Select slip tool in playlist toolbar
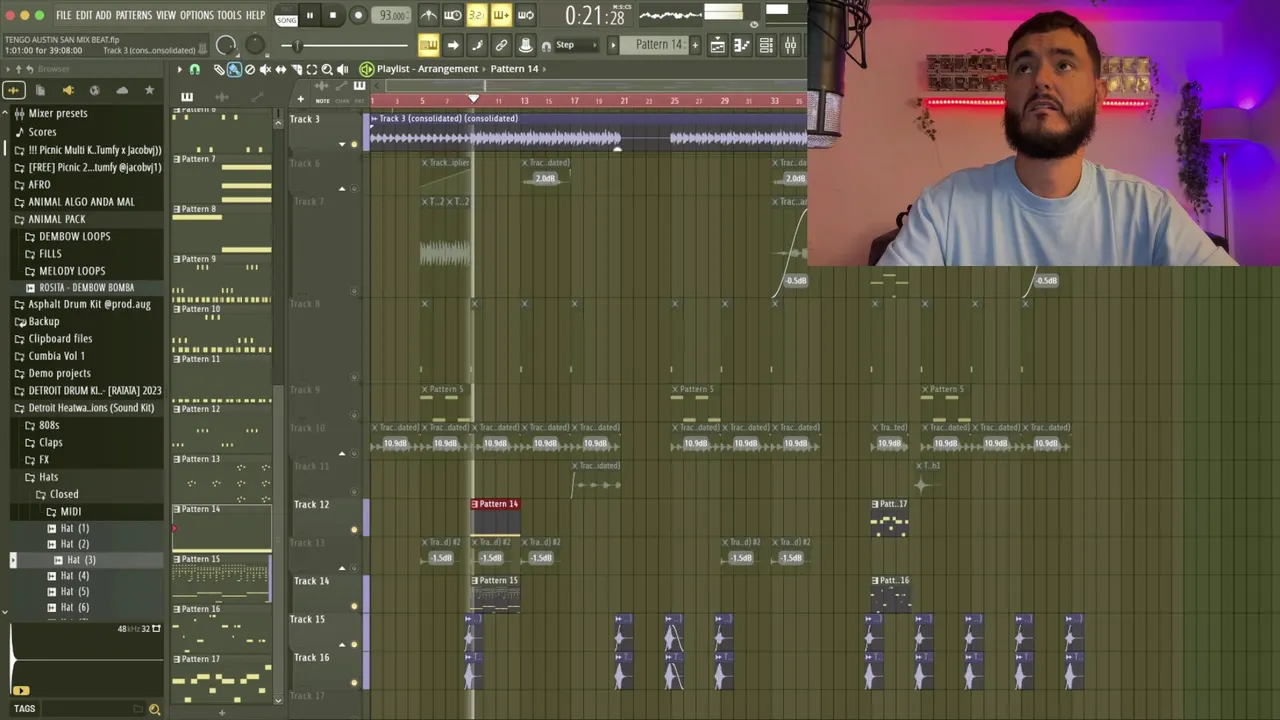The image size is (1280, 720). (280, 69)
